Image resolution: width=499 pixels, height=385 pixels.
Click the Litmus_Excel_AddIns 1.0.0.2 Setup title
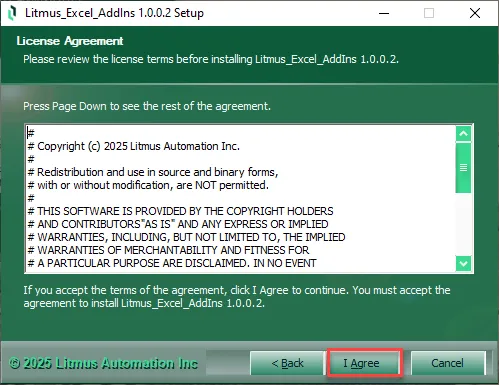point(114,13)
